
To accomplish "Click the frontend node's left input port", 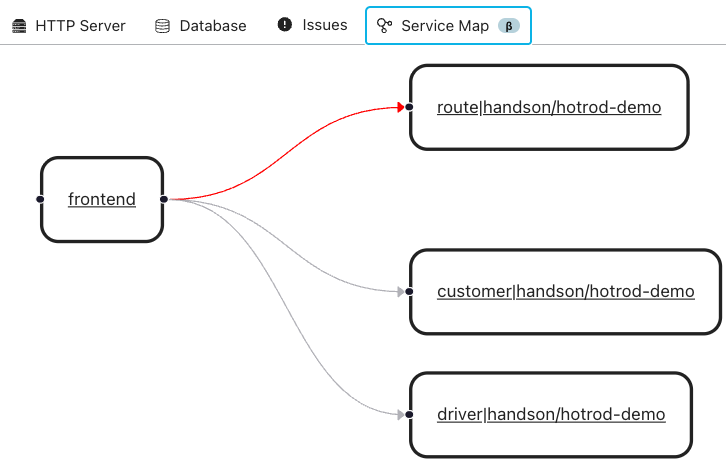I will click(40, 199).
